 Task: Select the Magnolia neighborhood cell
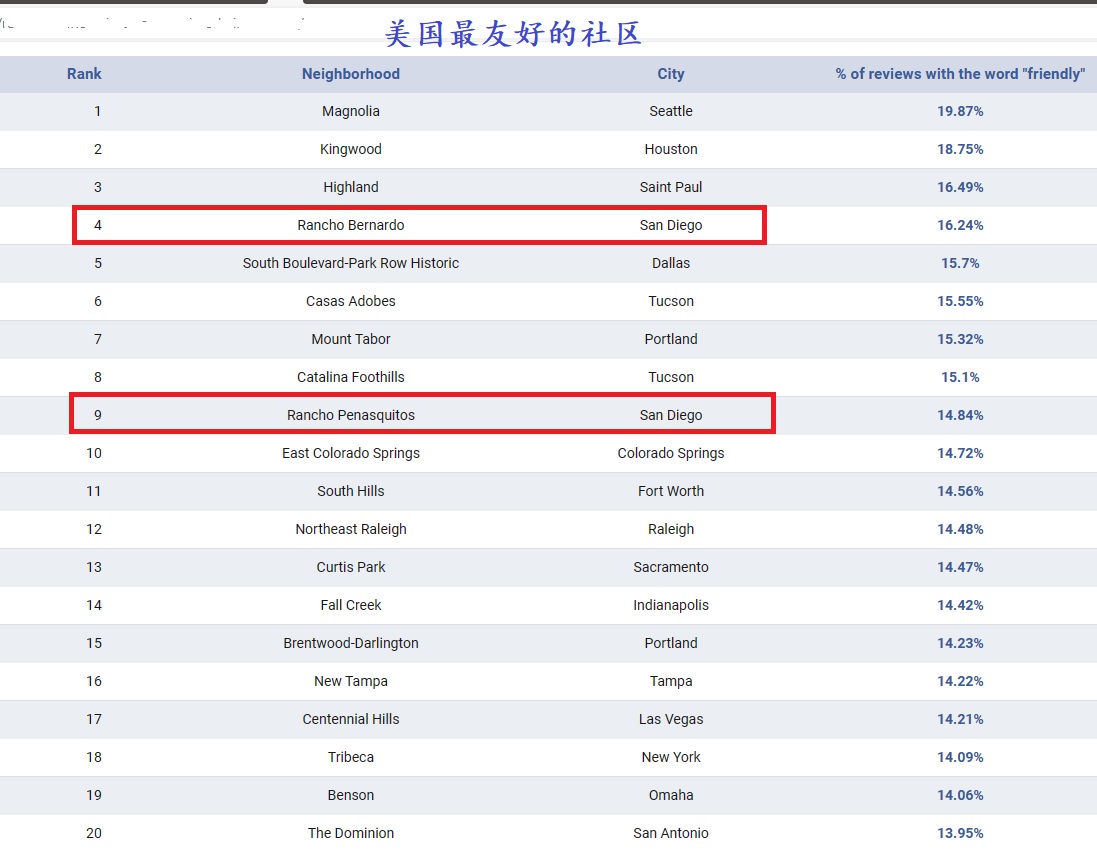click(x=350, y=111)
